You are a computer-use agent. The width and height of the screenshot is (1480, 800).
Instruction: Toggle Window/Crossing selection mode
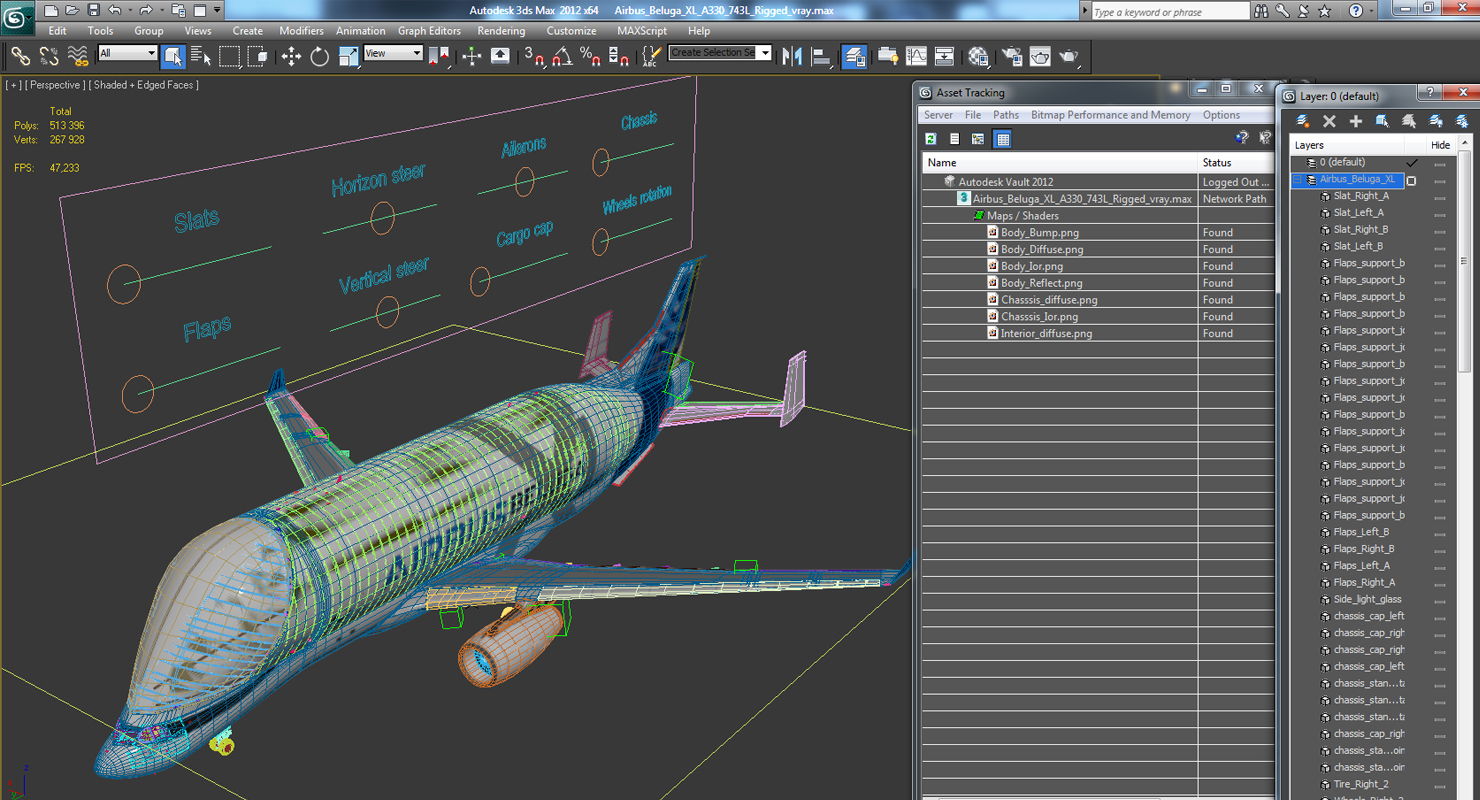(x=257, y=57)
